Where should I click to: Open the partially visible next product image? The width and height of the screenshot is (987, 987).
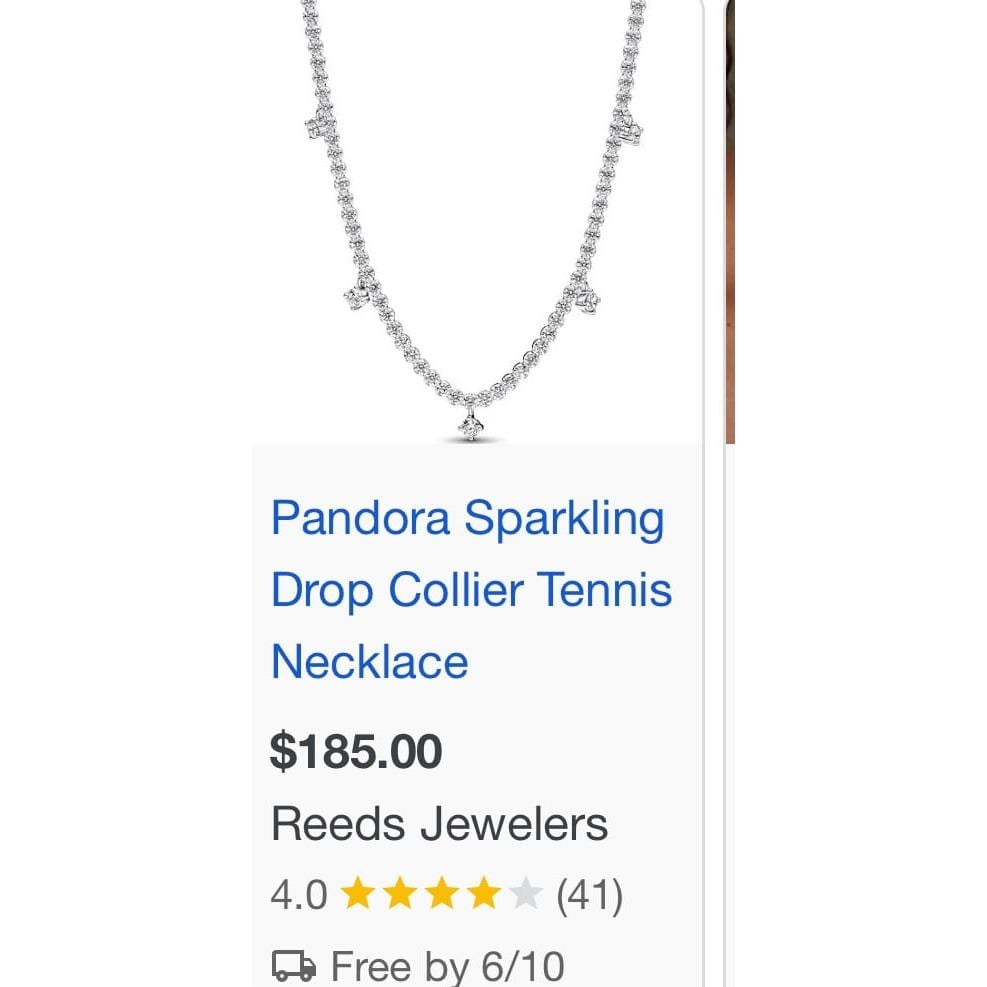pos(730,222)
